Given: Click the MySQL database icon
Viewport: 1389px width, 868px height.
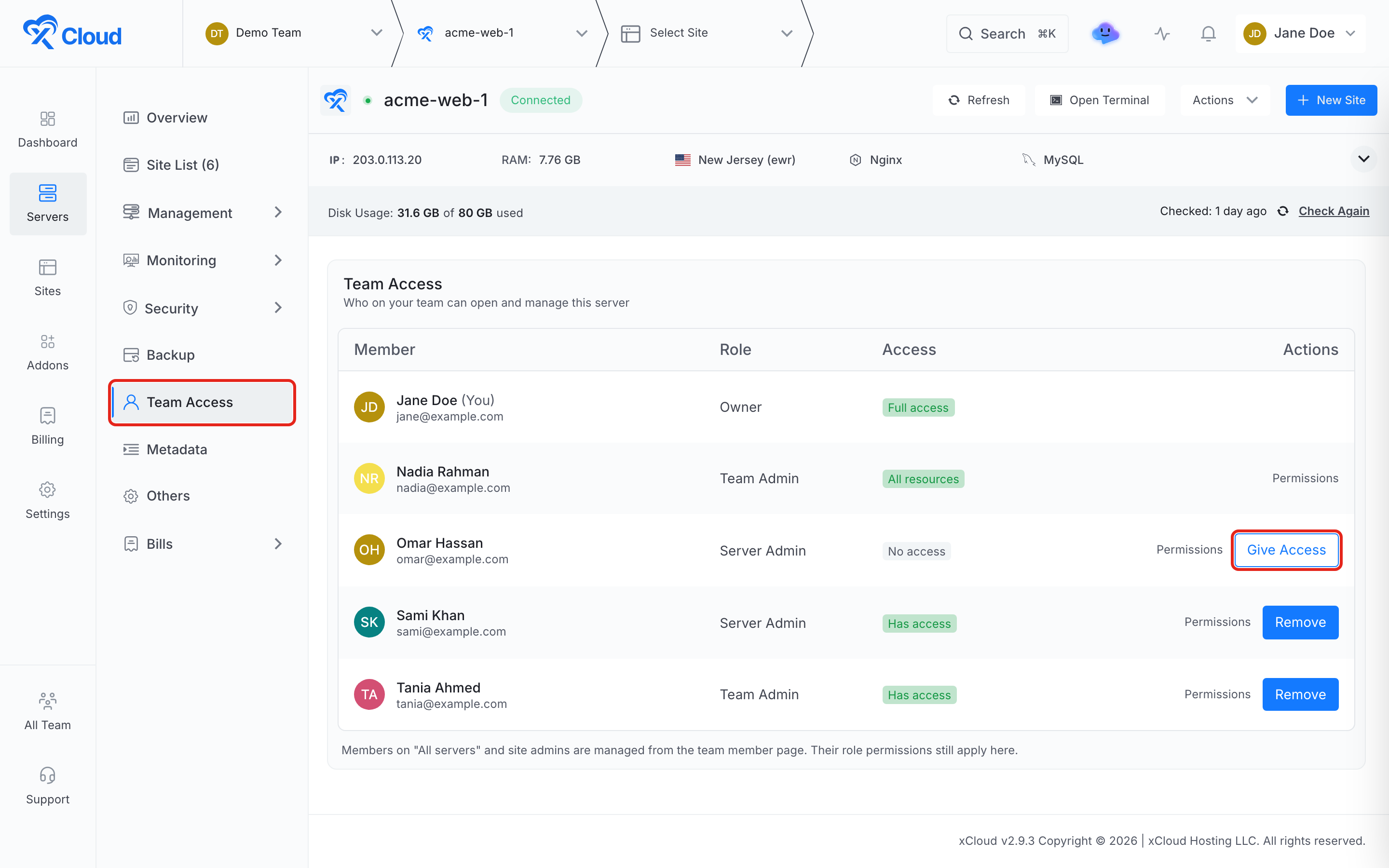Looking at the screenshot, I should click(x=1028, y=160).
